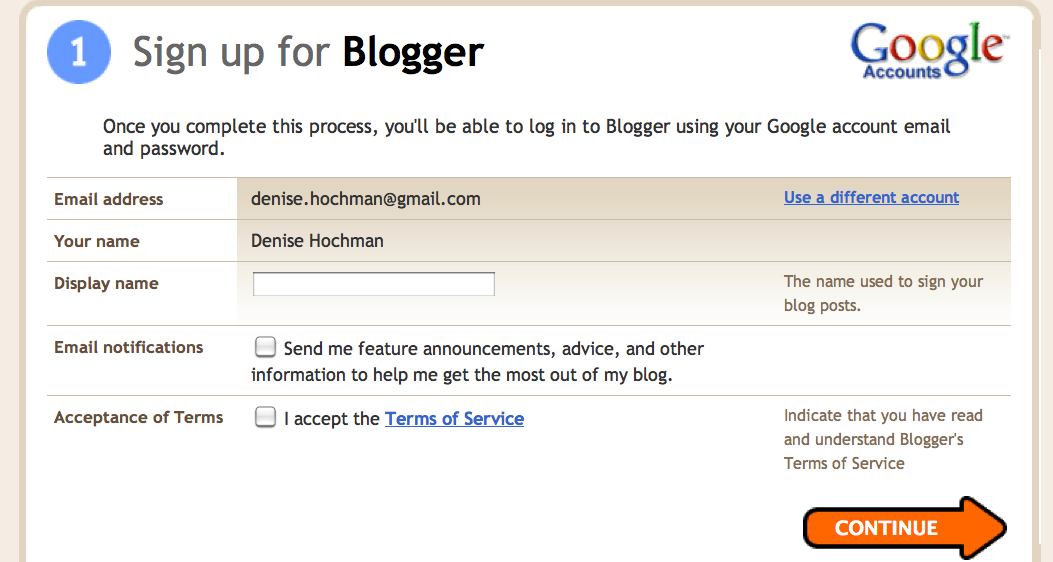Click the hint 'Indicate that you have read and understand'
The image size is (1053, 562).
(x=883, y=439)
